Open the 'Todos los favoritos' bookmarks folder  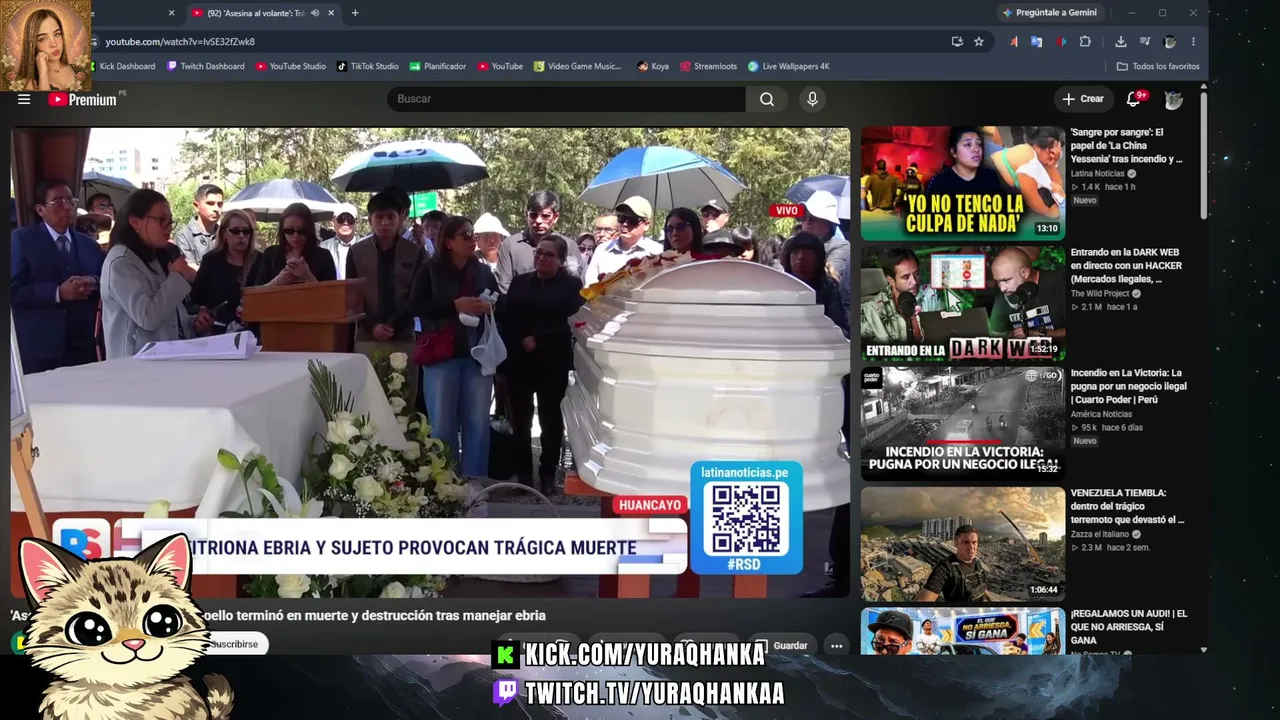pyautogui.click(x=1158, y=66)
